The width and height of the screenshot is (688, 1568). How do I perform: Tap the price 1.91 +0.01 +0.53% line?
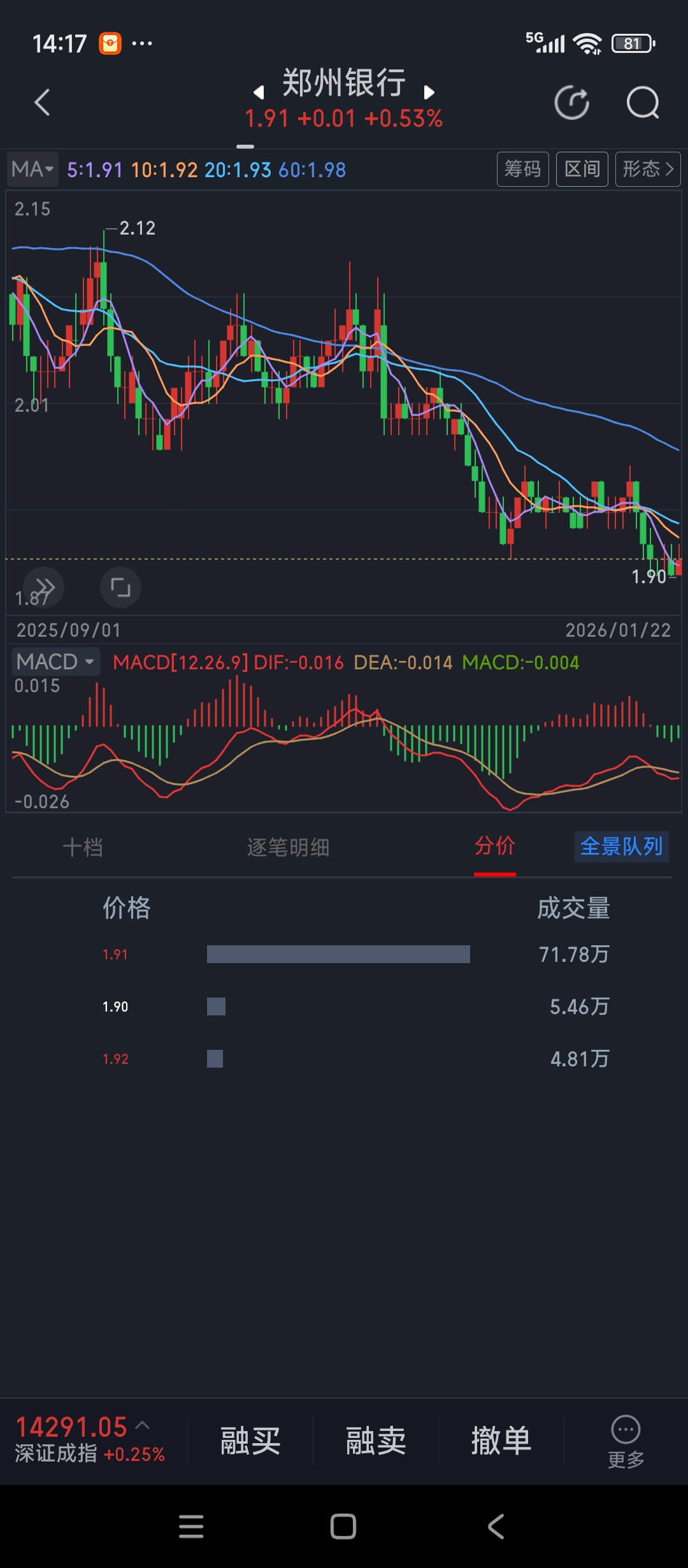point(344,119)
